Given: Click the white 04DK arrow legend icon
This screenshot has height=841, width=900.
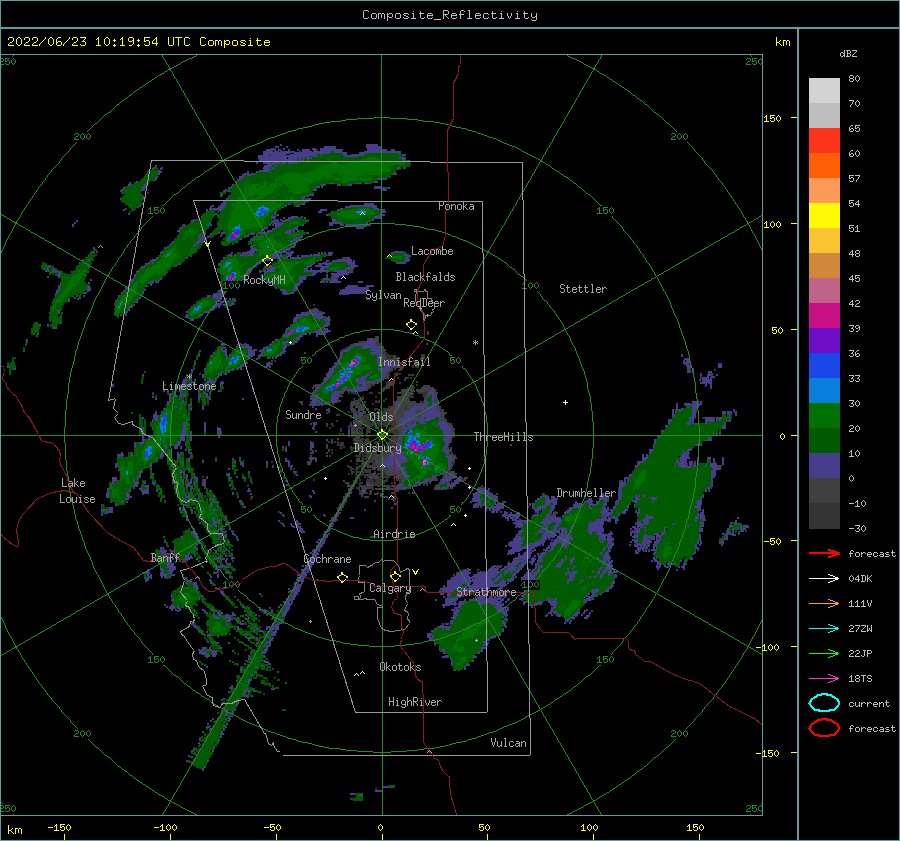Looking at the screenshot, I should [x=824, y=579].
